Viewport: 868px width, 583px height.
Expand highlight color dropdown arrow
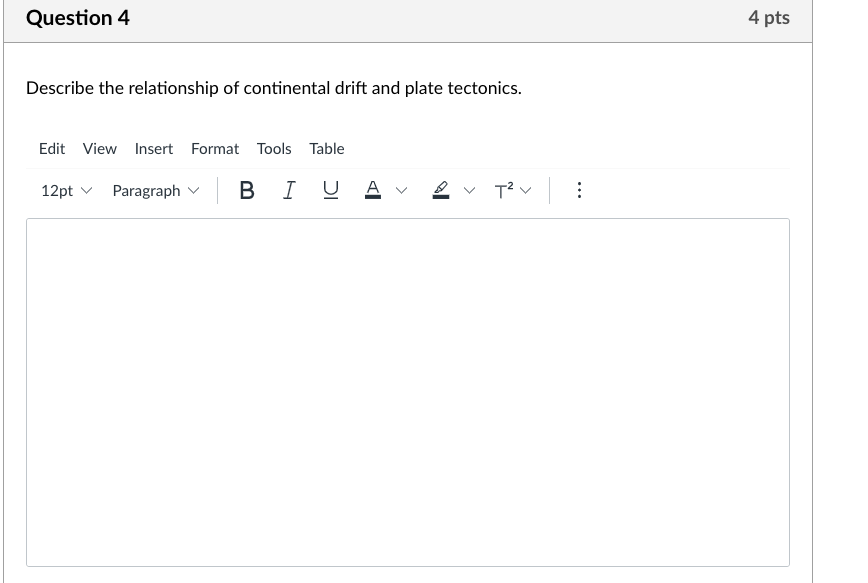click(469, 190)
